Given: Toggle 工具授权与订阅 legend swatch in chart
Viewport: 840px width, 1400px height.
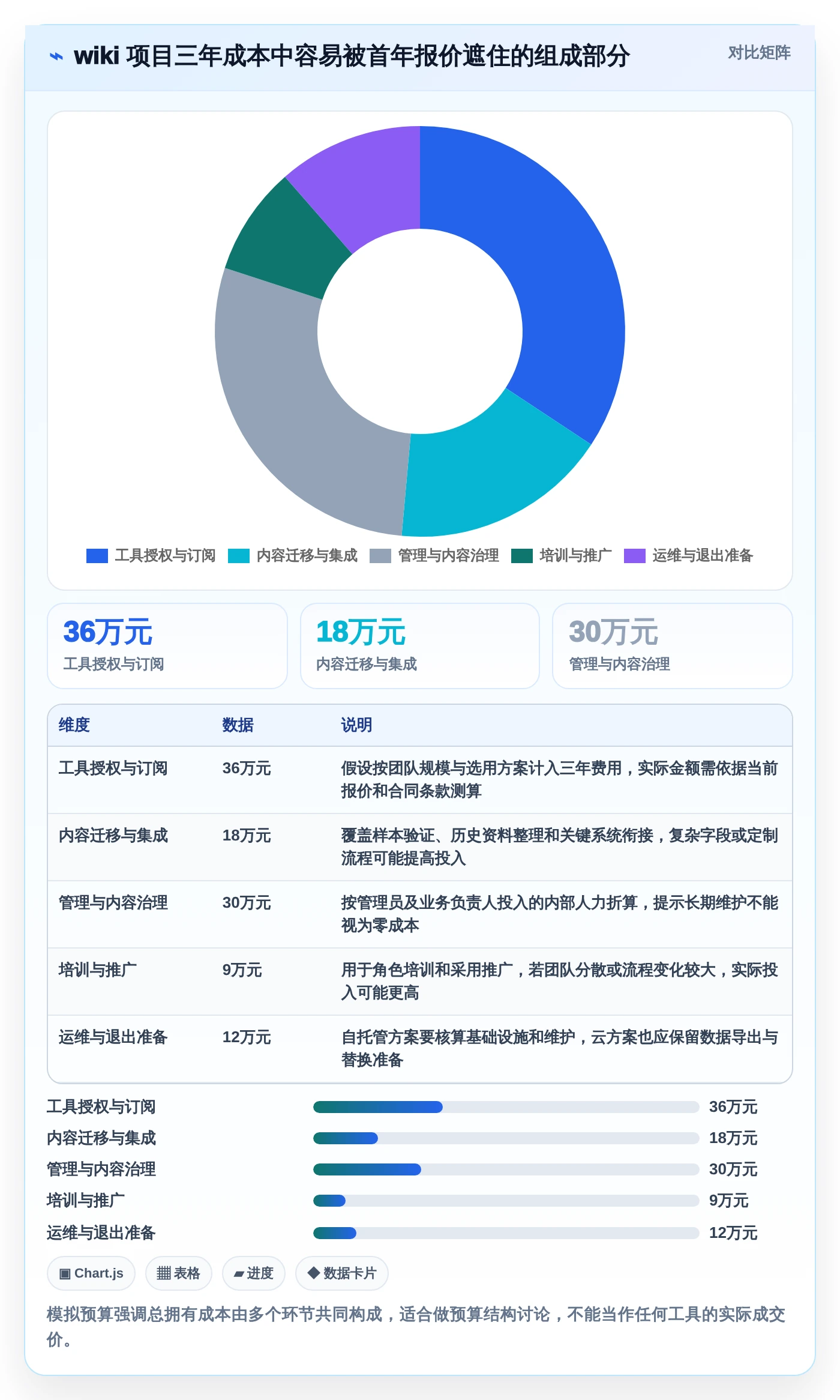Looking at the screenshot, I should (x=97, y=556).
